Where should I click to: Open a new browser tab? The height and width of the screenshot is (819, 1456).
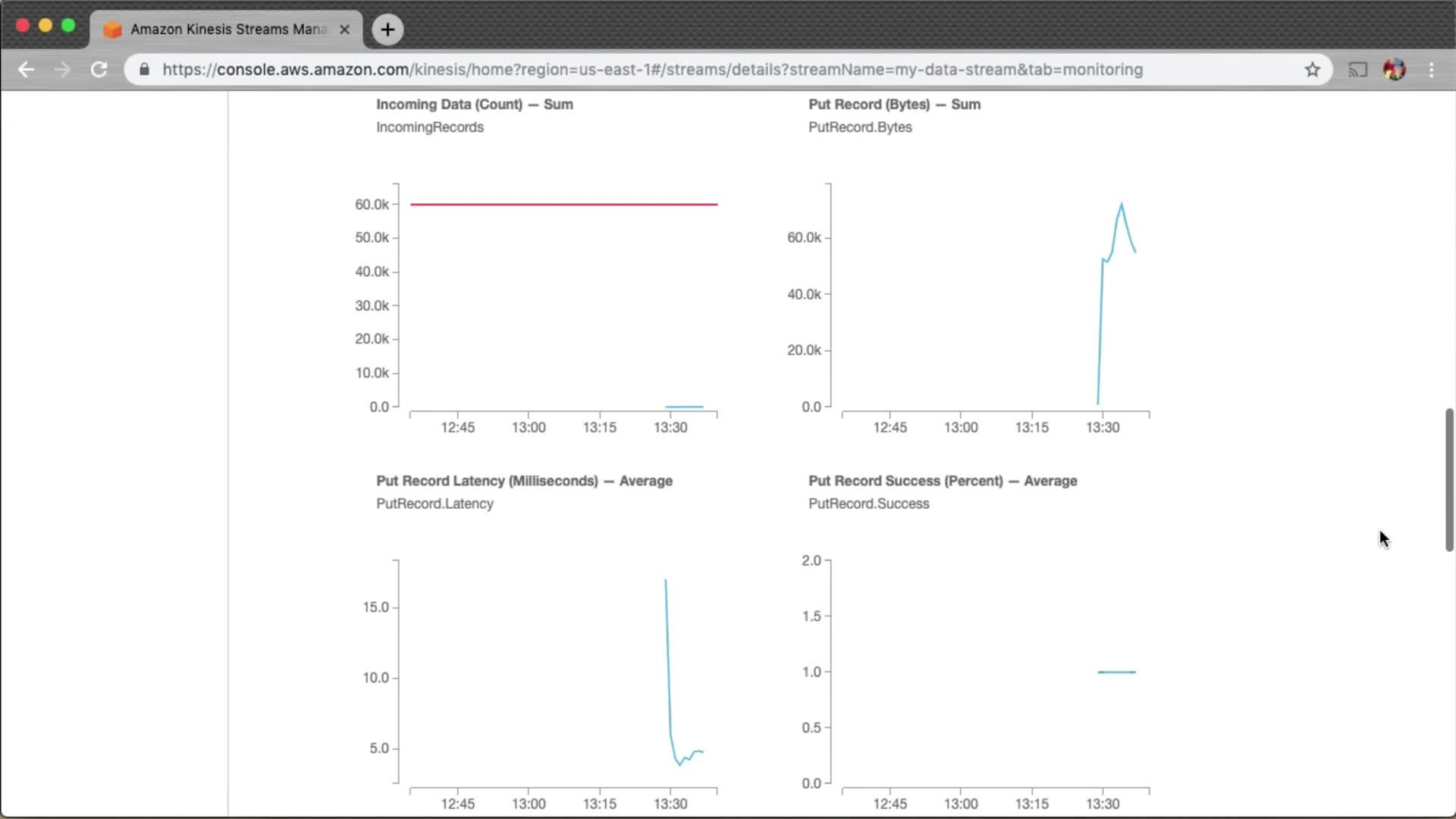(x=388, y=30)
